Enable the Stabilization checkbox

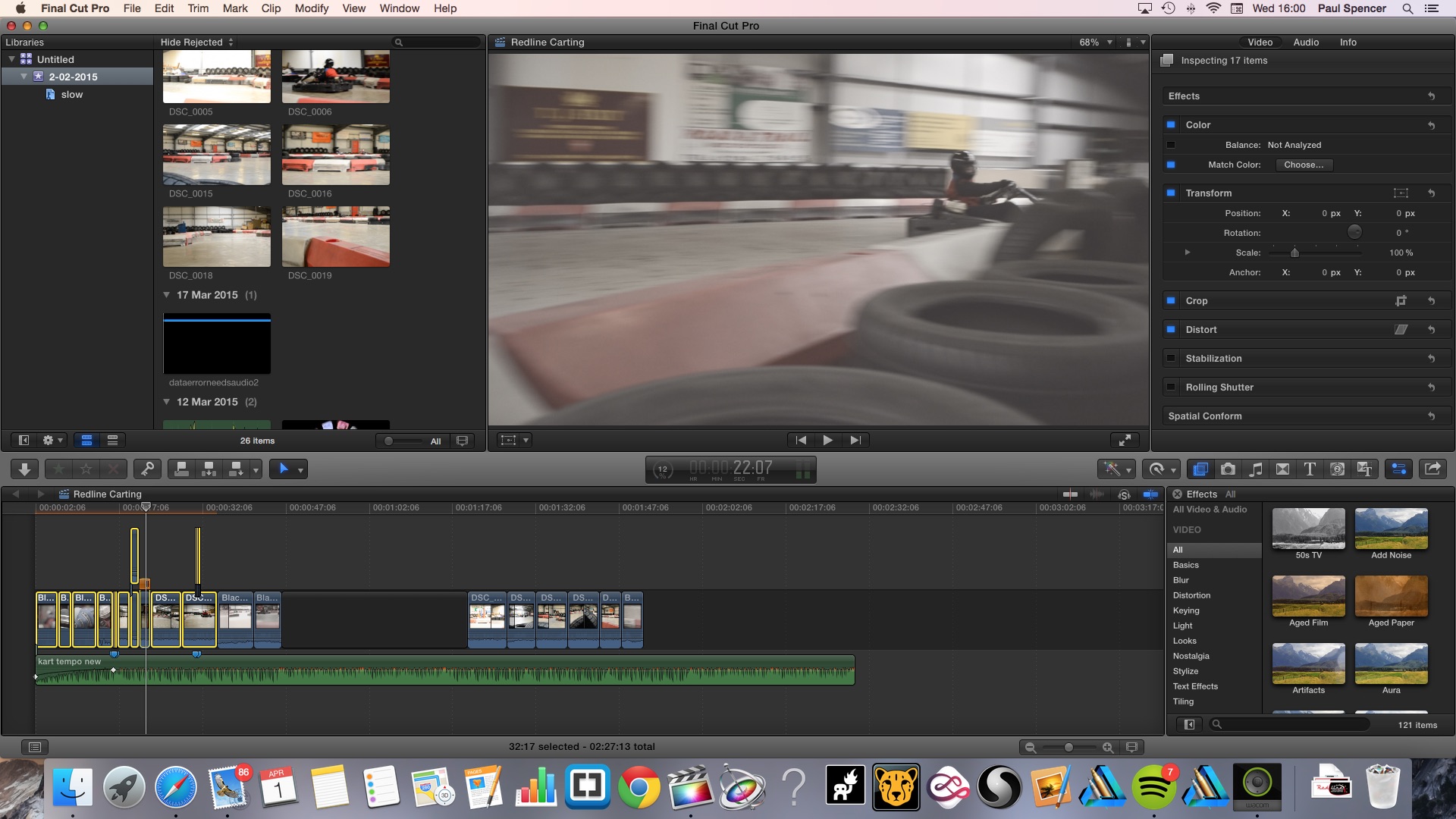[1171, 359]
